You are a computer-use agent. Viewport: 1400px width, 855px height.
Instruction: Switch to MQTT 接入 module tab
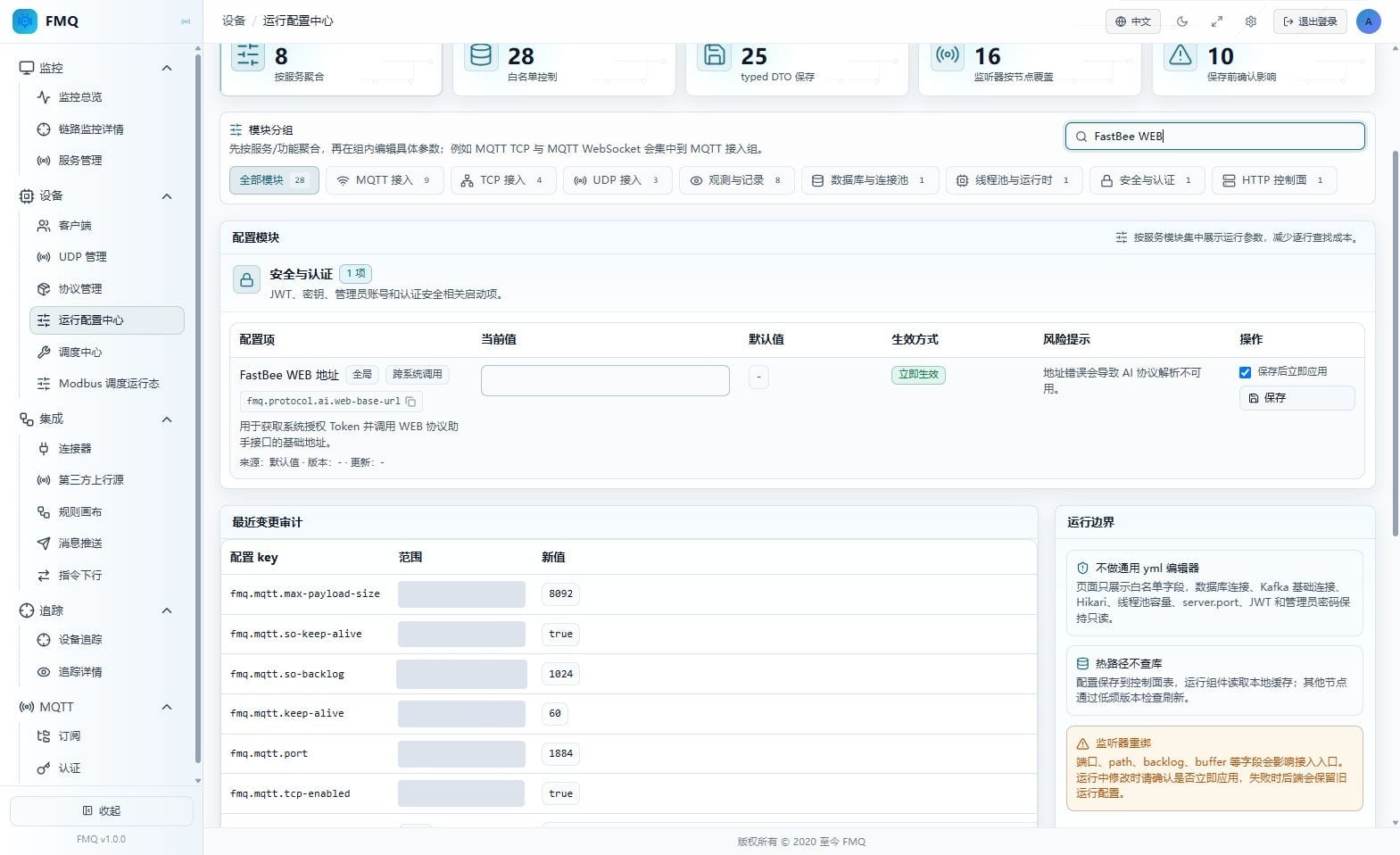pos(385,180)
